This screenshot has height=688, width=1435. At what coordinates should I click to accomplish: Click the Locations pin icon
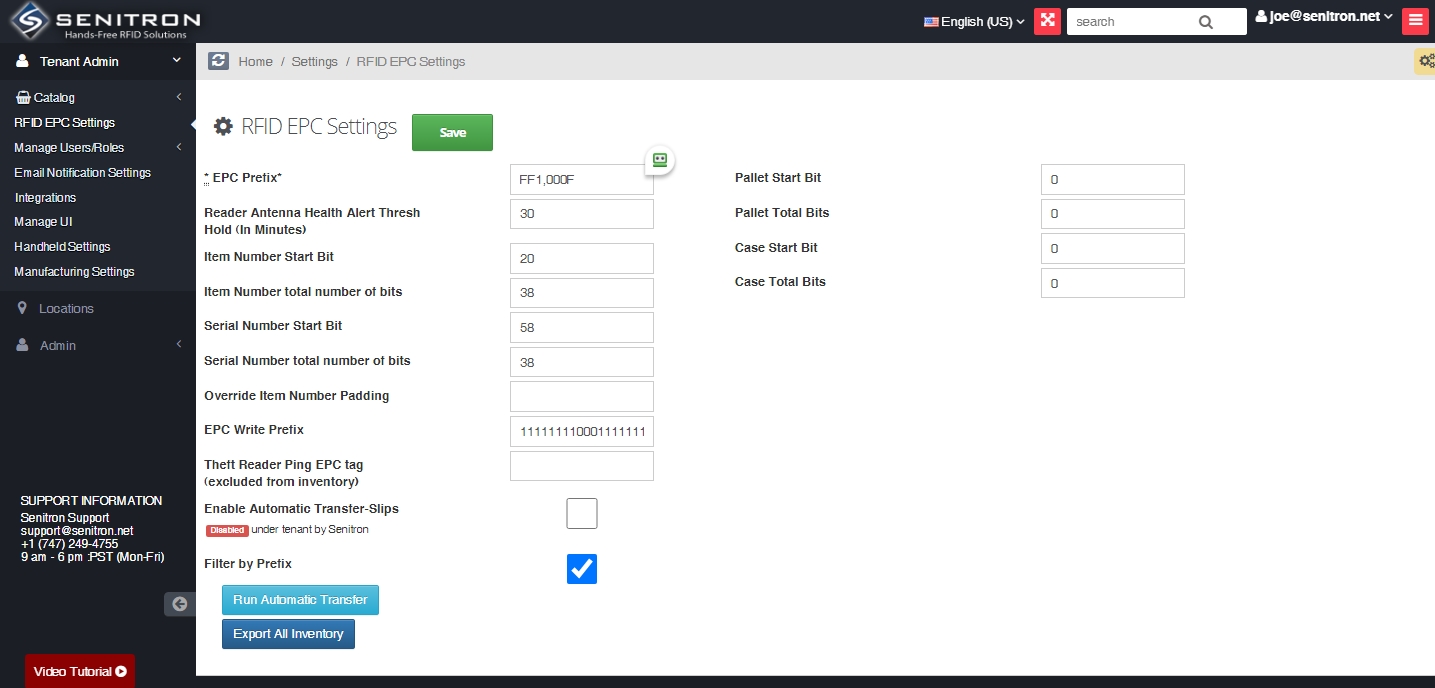pyautogui.click(x=22, y=308)
